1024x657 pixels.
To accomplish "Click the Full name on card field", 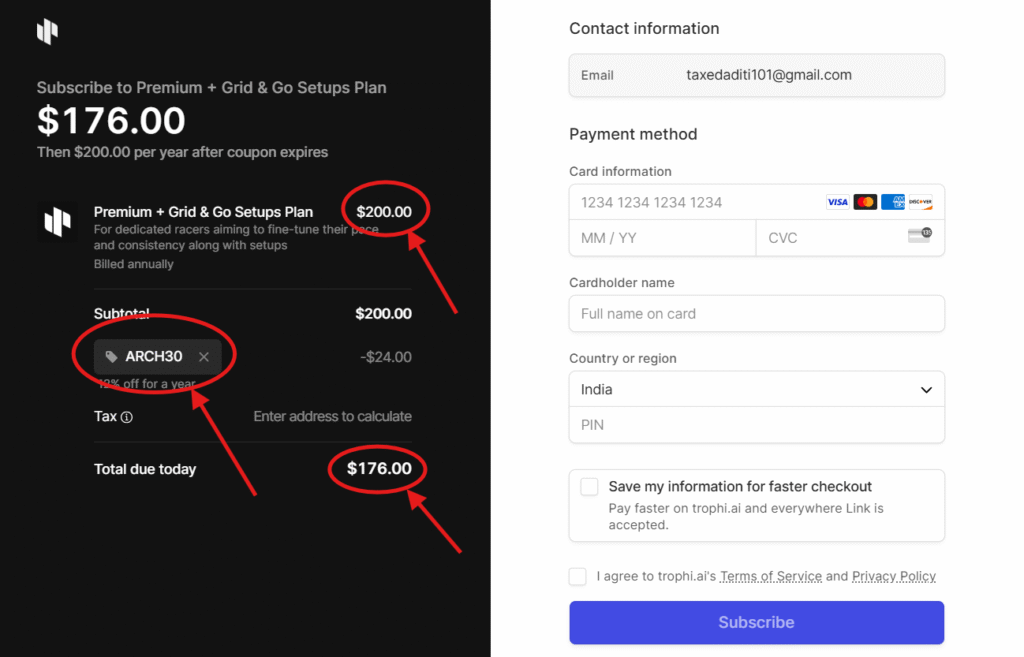I will (x=756, y=314).
